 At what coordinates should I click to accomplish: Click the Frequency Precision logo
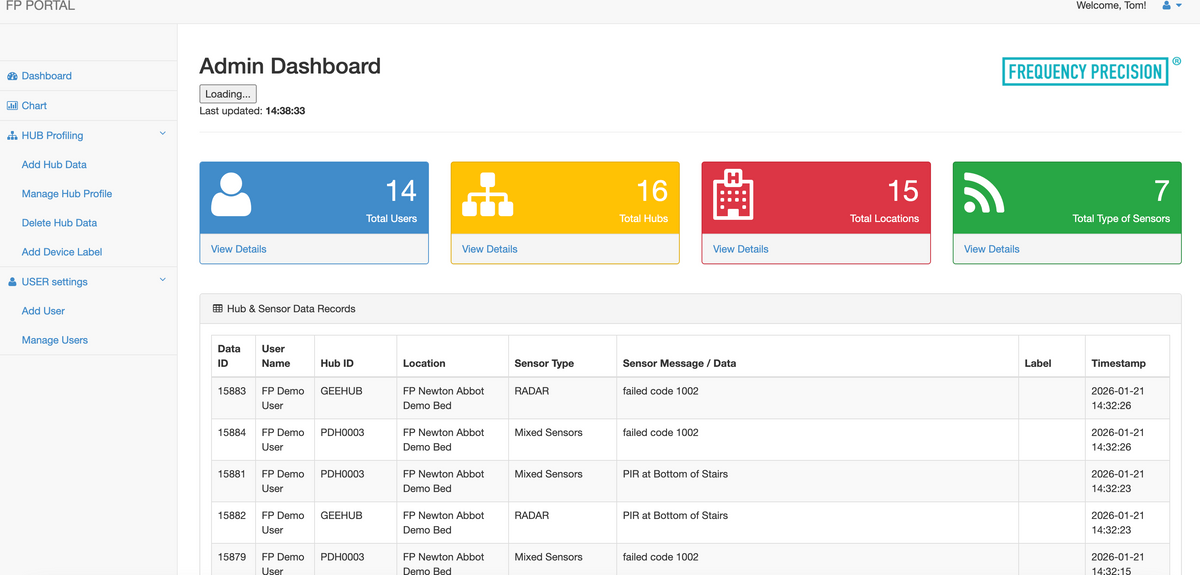[x=1085, y=71]
